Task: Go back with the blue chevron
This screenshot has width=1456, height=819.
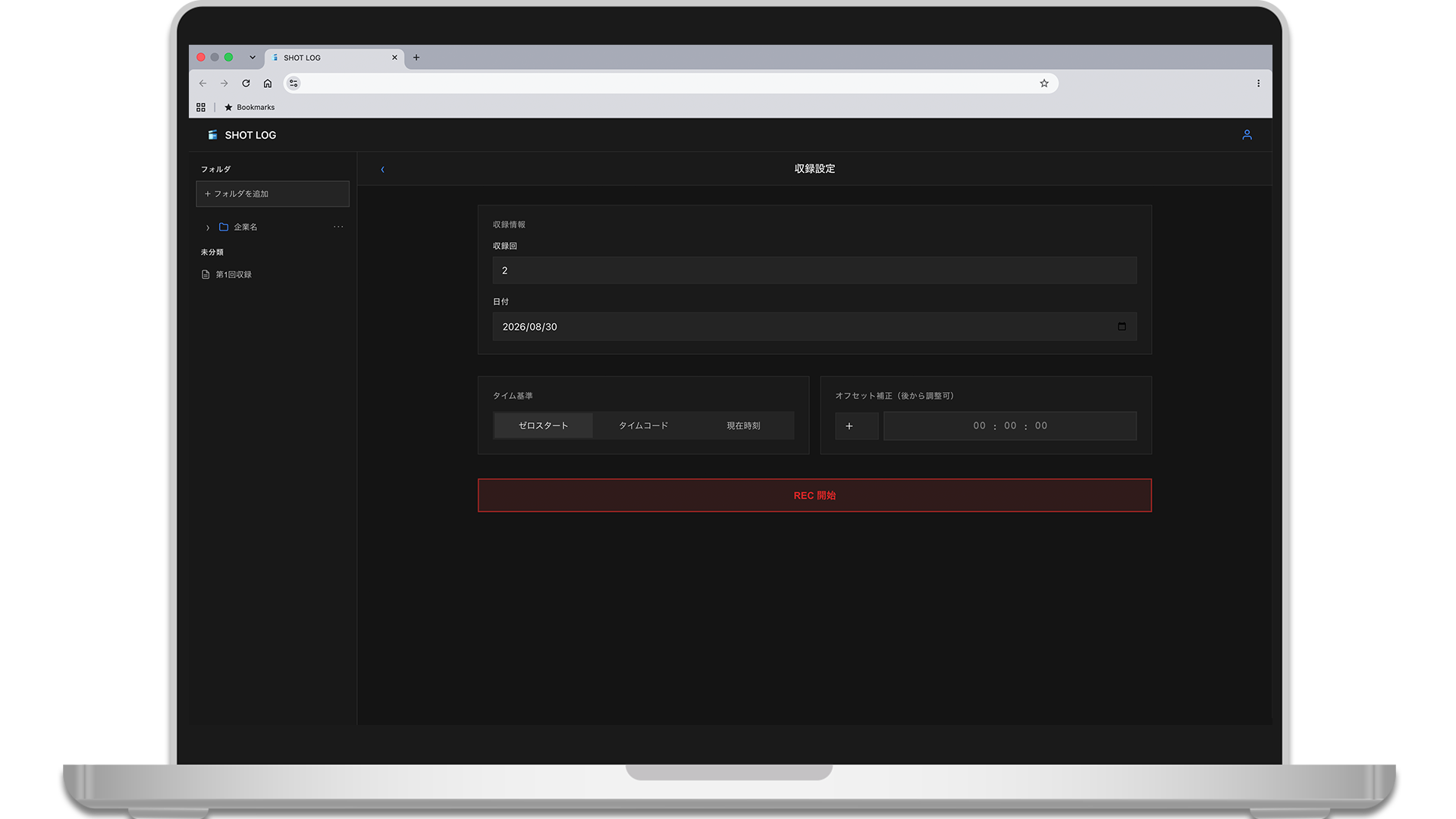Action: click(382, 169)
